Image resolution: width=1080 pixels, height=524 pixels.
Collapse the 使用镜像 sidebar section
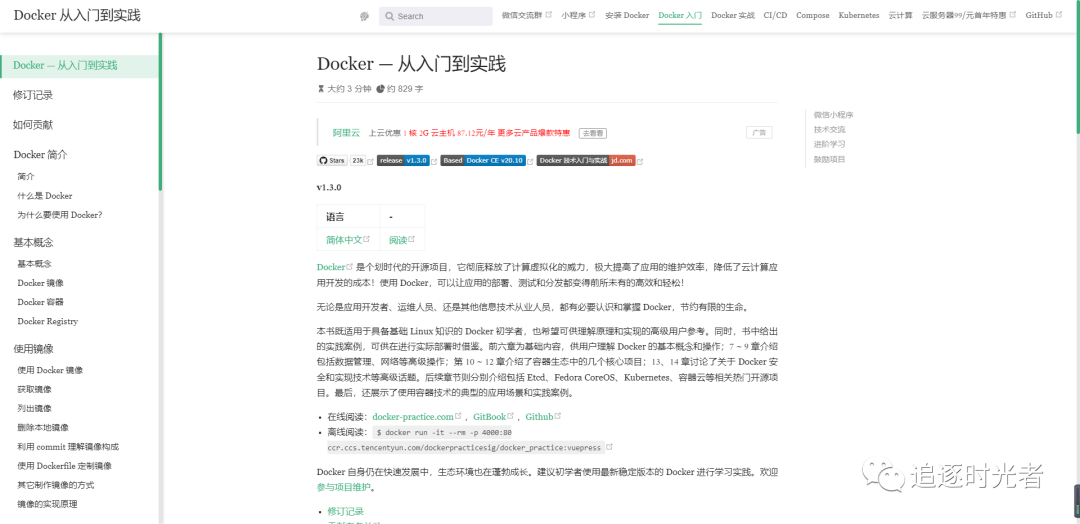[x=33, y=348]
